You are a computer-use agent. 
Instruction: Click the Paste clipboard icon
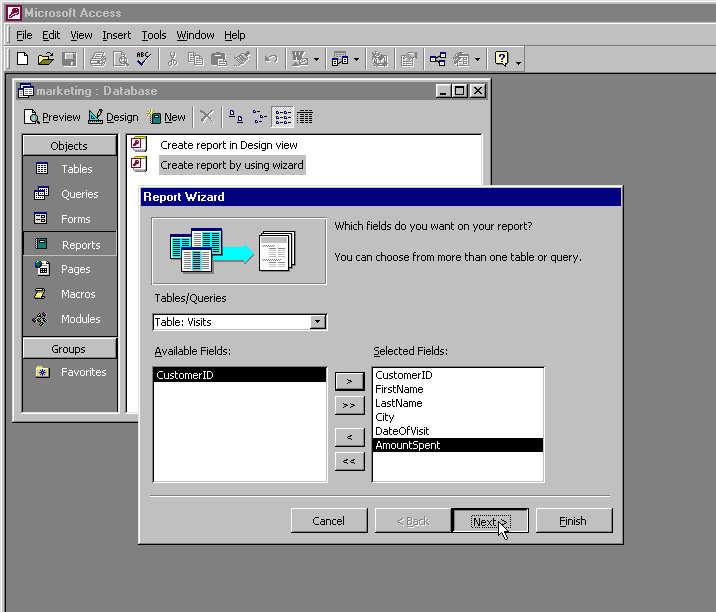coord(219,59)
